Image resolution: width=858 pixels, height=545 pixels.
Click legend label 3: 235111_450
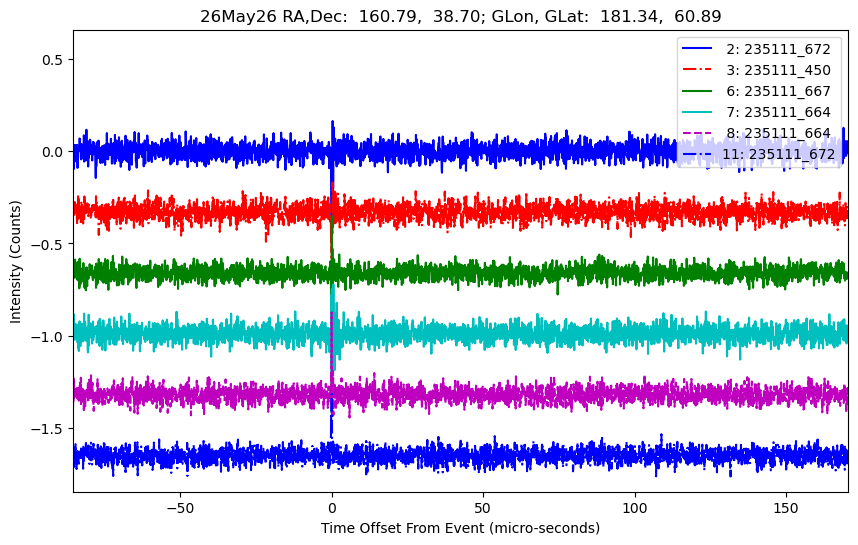(778, 70)
